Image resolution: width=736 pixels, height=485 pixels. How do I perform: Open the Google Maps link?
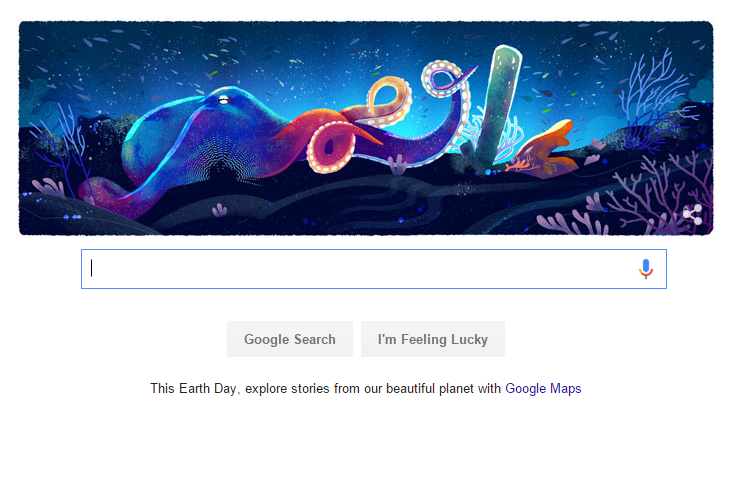543,388
